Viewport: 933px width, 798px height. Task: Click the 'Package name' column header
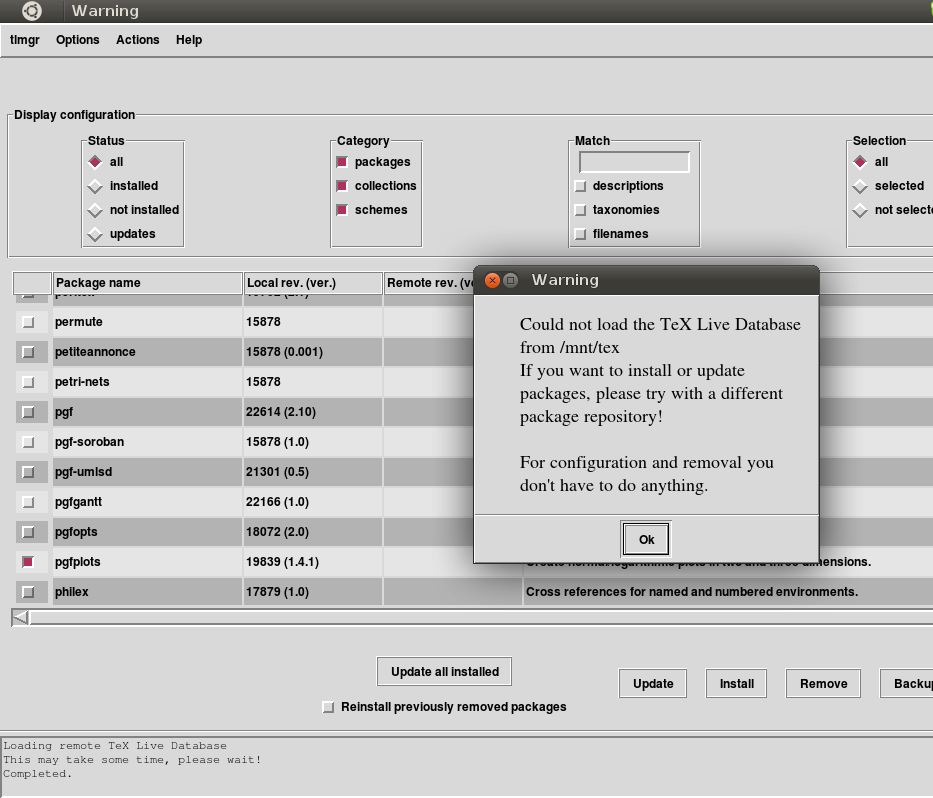pos(148,283)
